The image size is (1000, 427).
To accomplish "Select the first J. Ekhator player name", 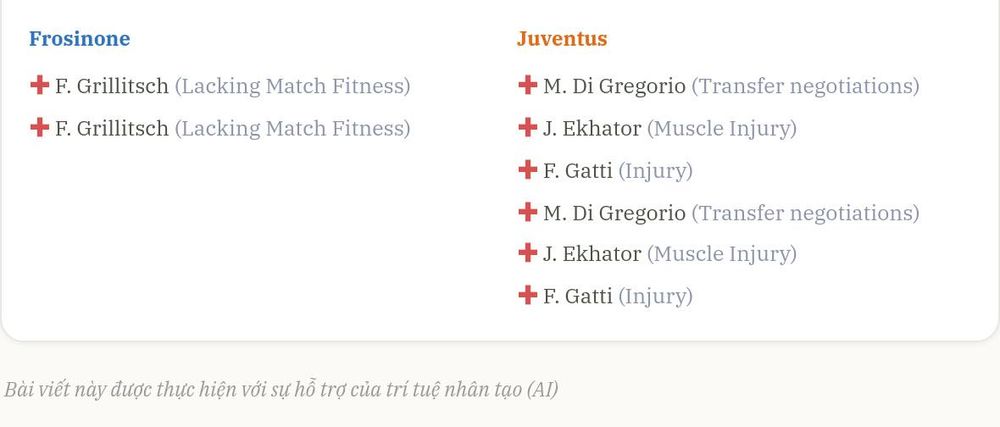I will (592, 129).
